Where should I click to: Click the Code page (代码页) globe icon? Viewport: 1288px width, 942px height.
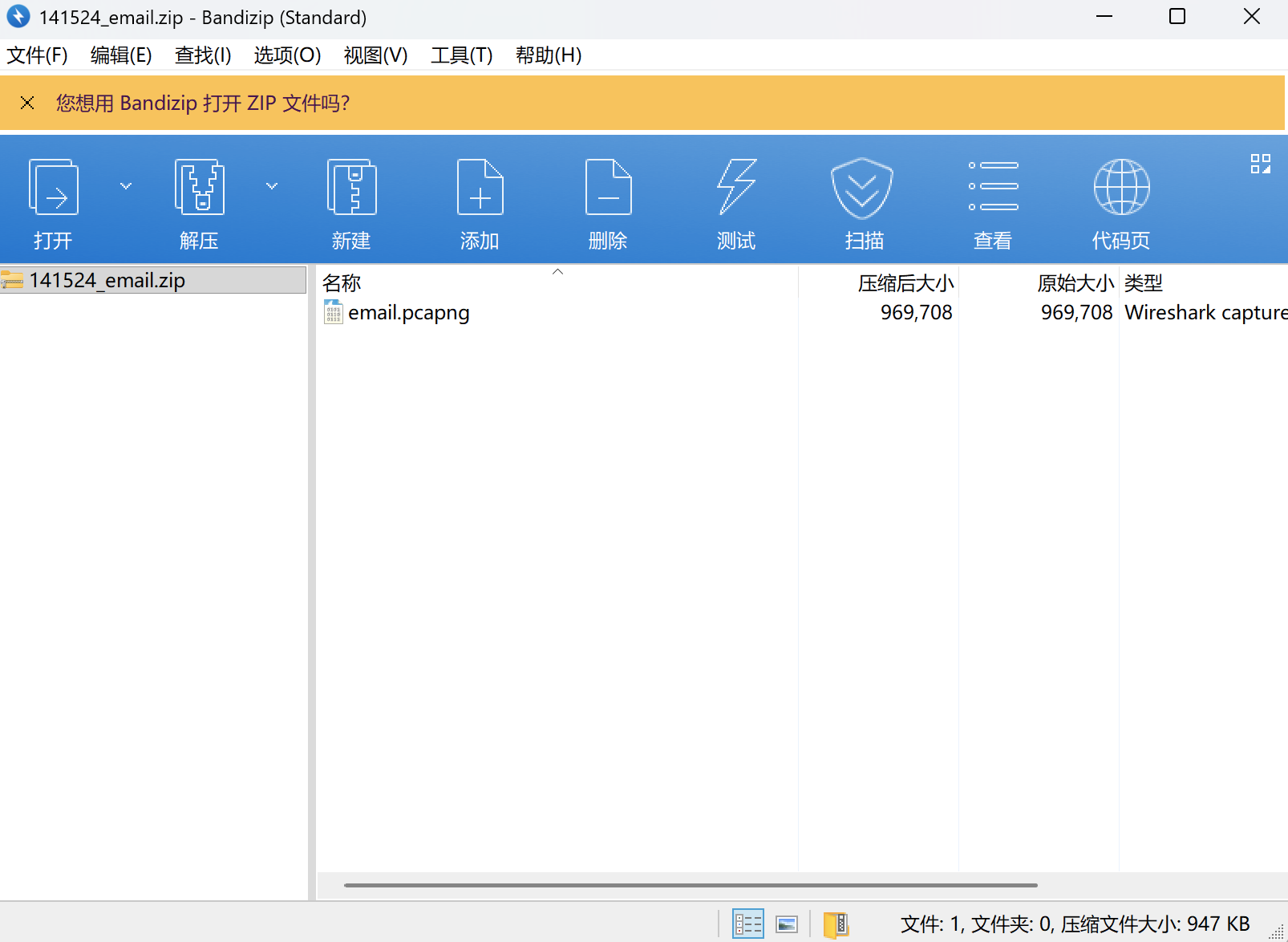coord(1121,187)
